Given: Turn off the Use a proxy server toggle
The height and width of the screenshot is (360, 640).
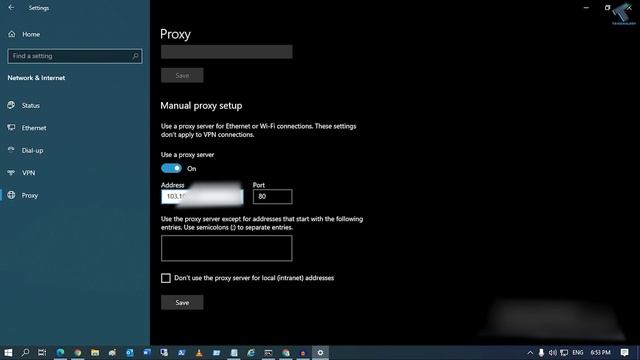Looking at the screenshot, I should (x=171, y=168).
